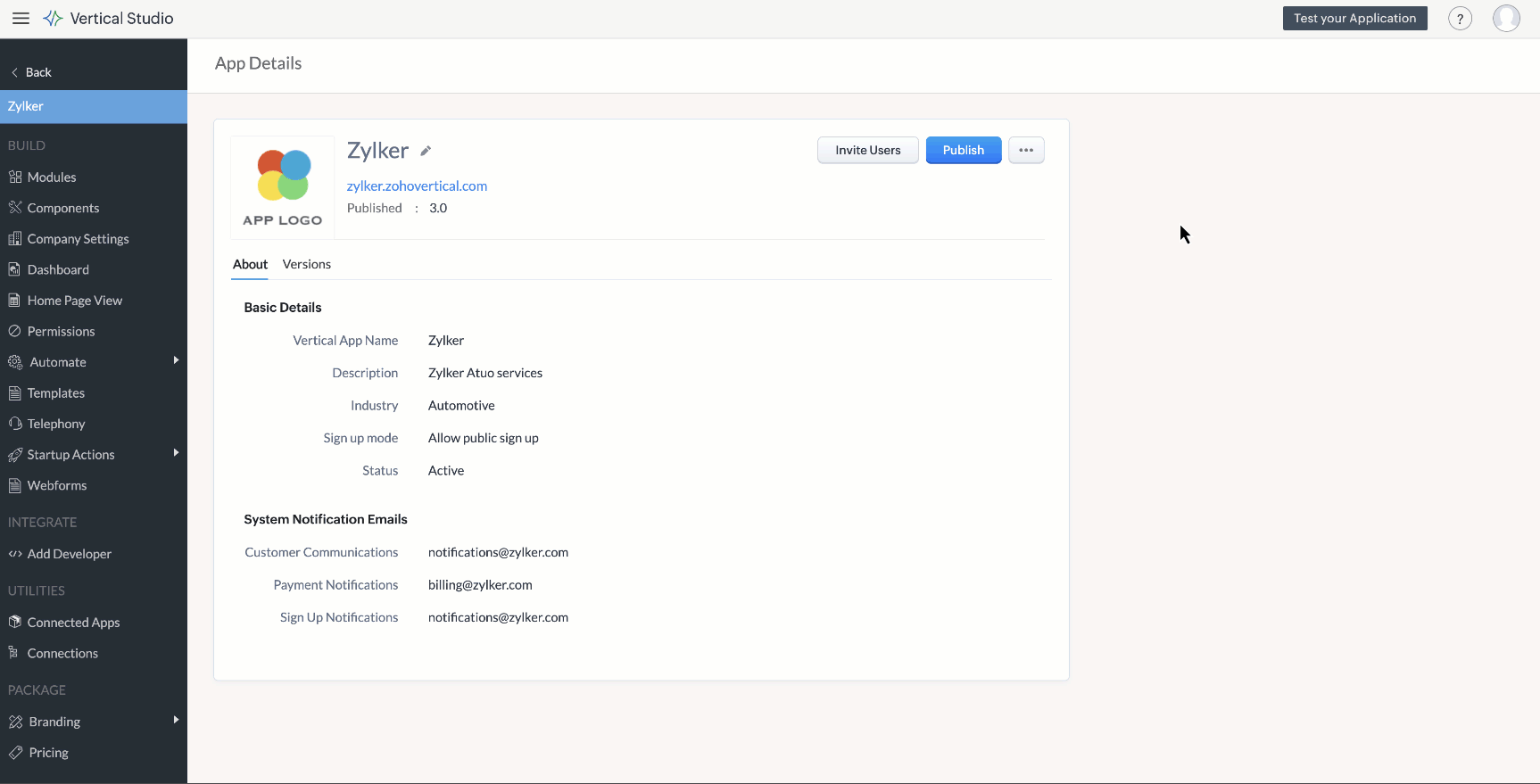Click the Home Page View icon

pyautogui.click(x=14, y=301)
